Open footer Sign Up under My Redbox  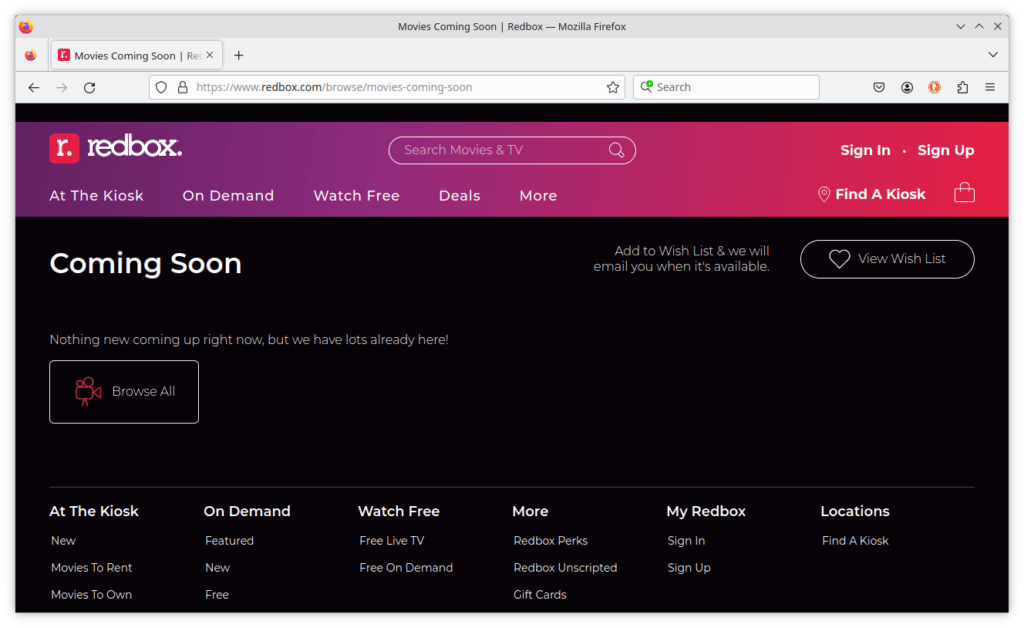pyautogui.click(x=689, y=568)
